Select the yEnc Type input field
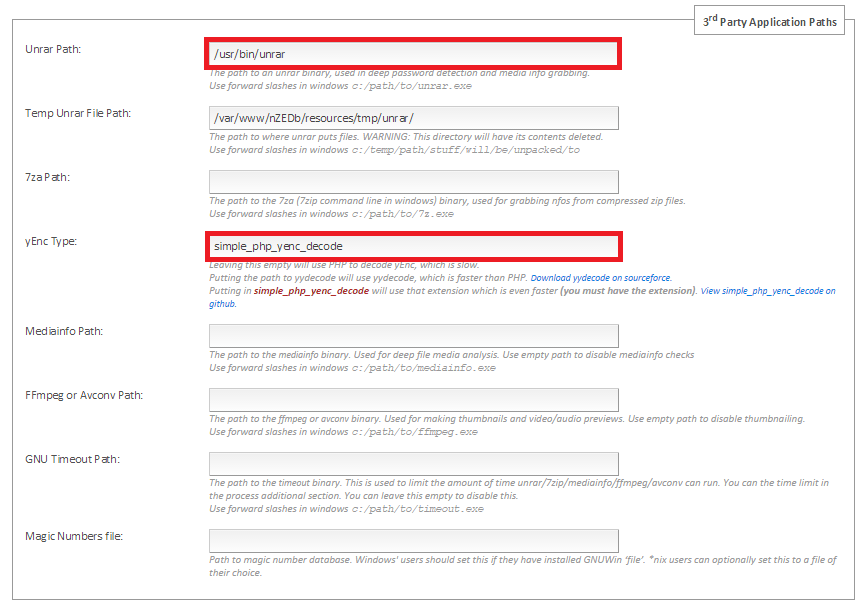 point(413,246)
